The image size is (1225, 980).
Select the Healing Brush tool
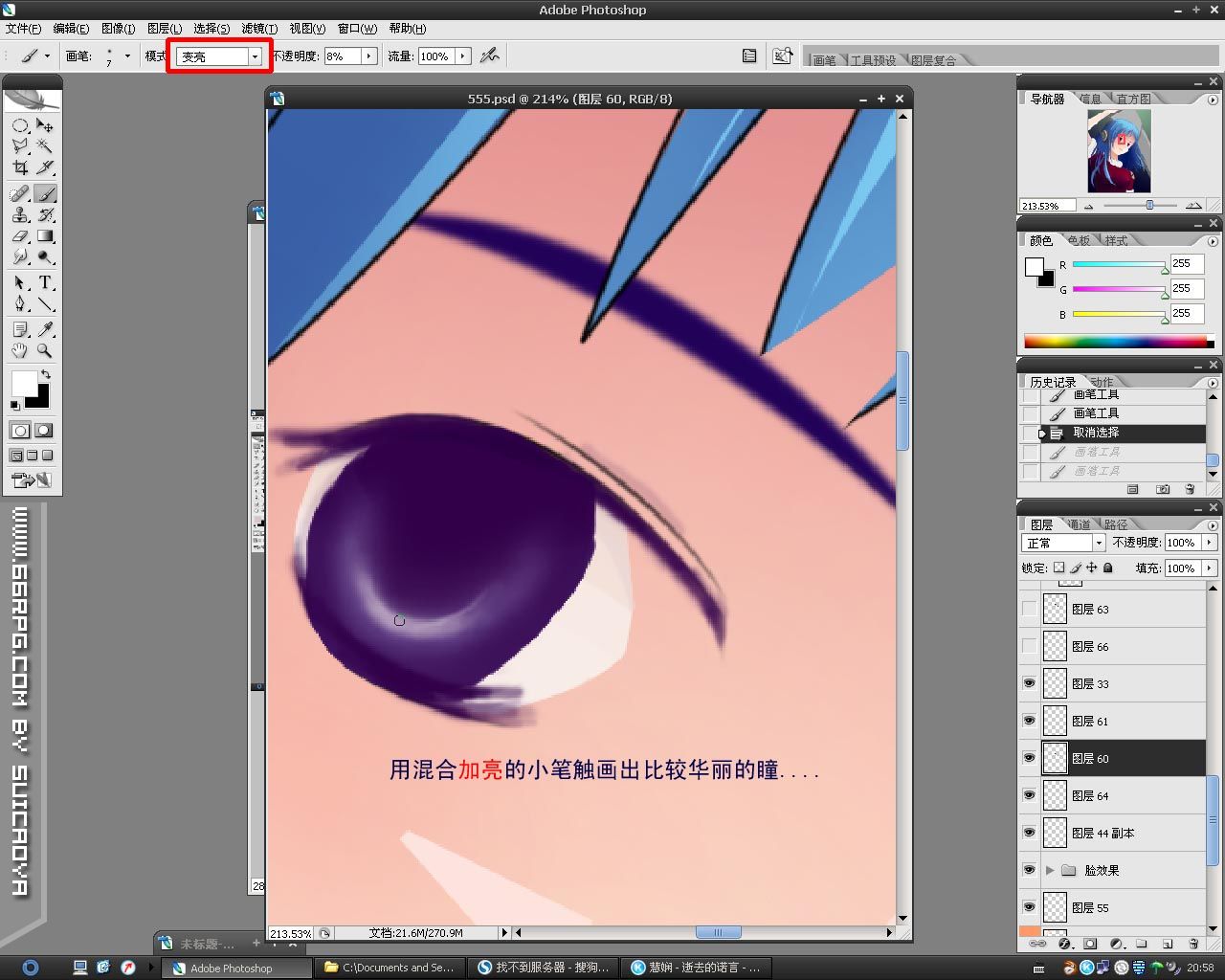pos(19,193)
